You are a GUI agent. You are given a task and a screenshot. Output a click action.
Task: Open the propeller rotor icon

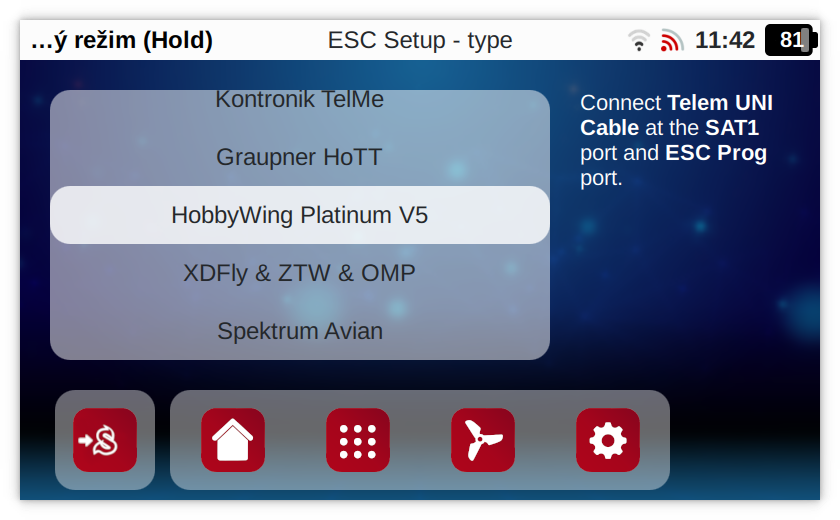[483, 440]
